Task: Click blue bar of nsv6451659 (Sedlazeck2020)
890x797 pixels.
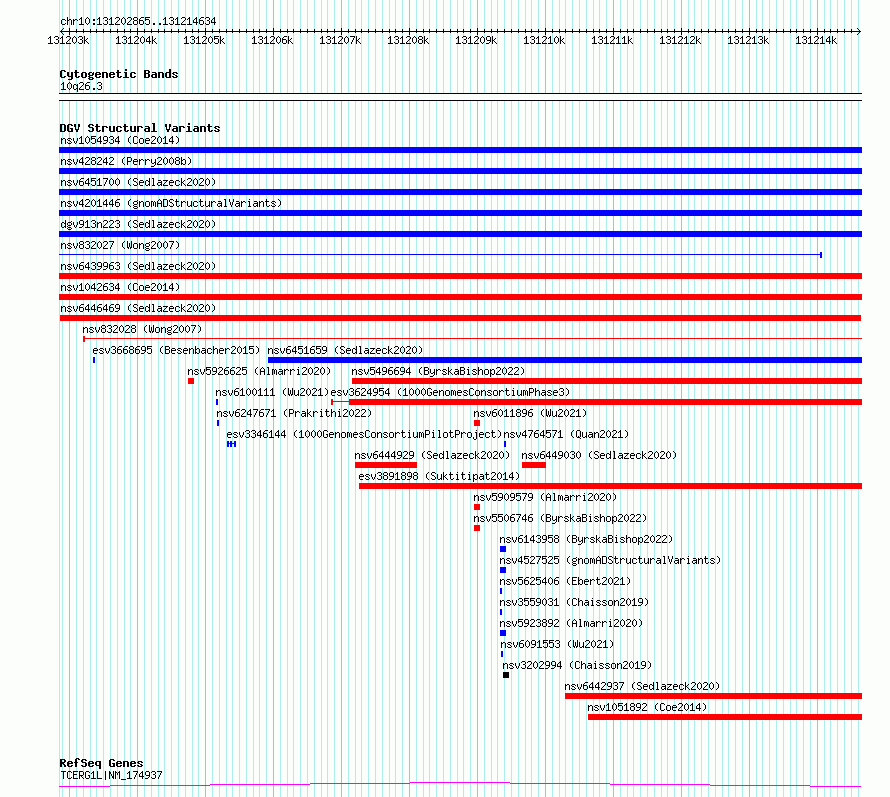Action: point(565,360)
